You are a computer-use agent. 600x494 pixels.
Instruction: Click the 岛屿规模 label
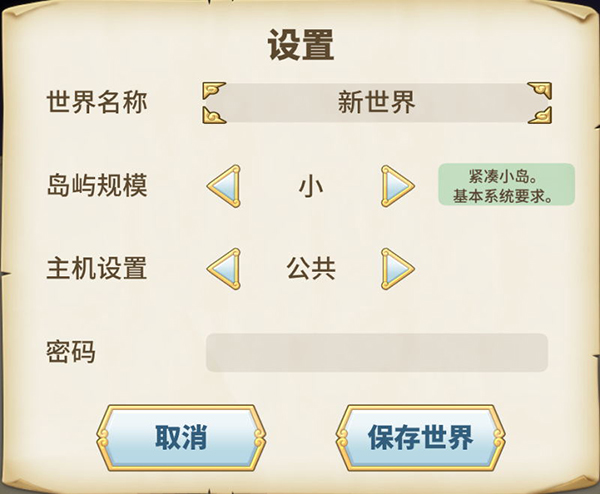[97, 185]
